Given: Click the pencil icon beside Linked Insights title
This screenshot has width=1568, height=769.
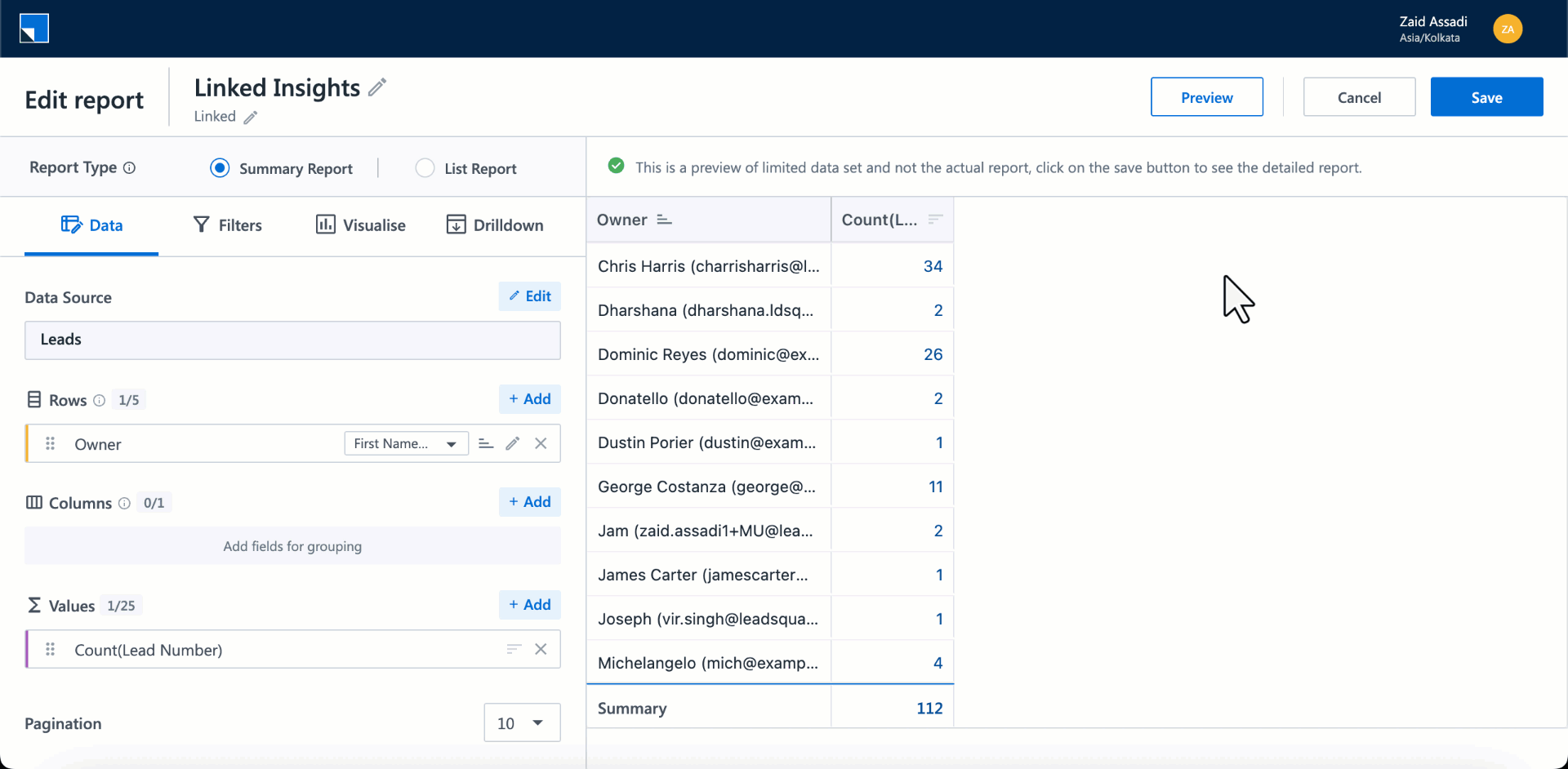Looking at the screenshot, I should (x=377, y=87).
